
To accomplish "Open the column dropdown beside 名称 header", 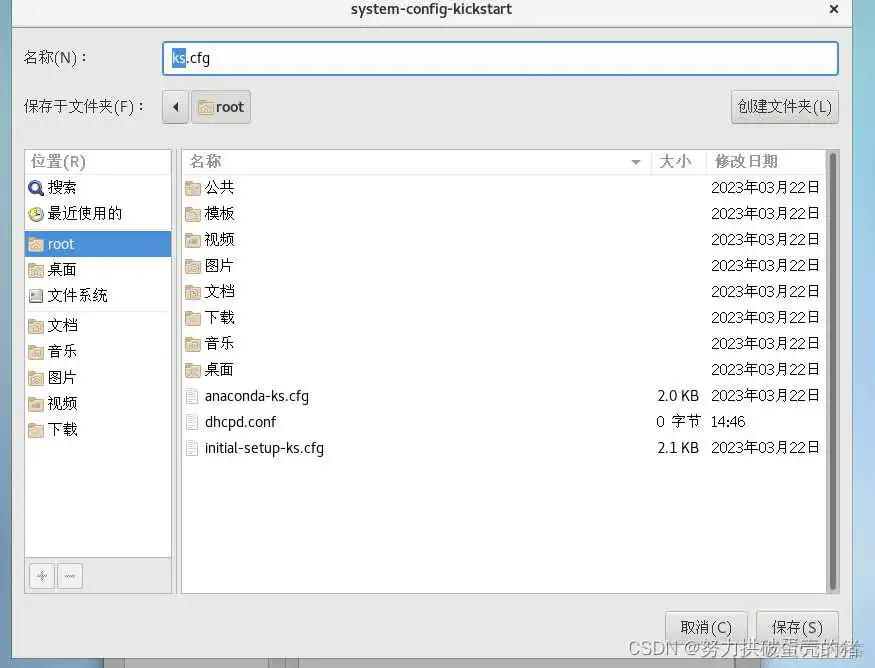I will [x=636, y=162].
